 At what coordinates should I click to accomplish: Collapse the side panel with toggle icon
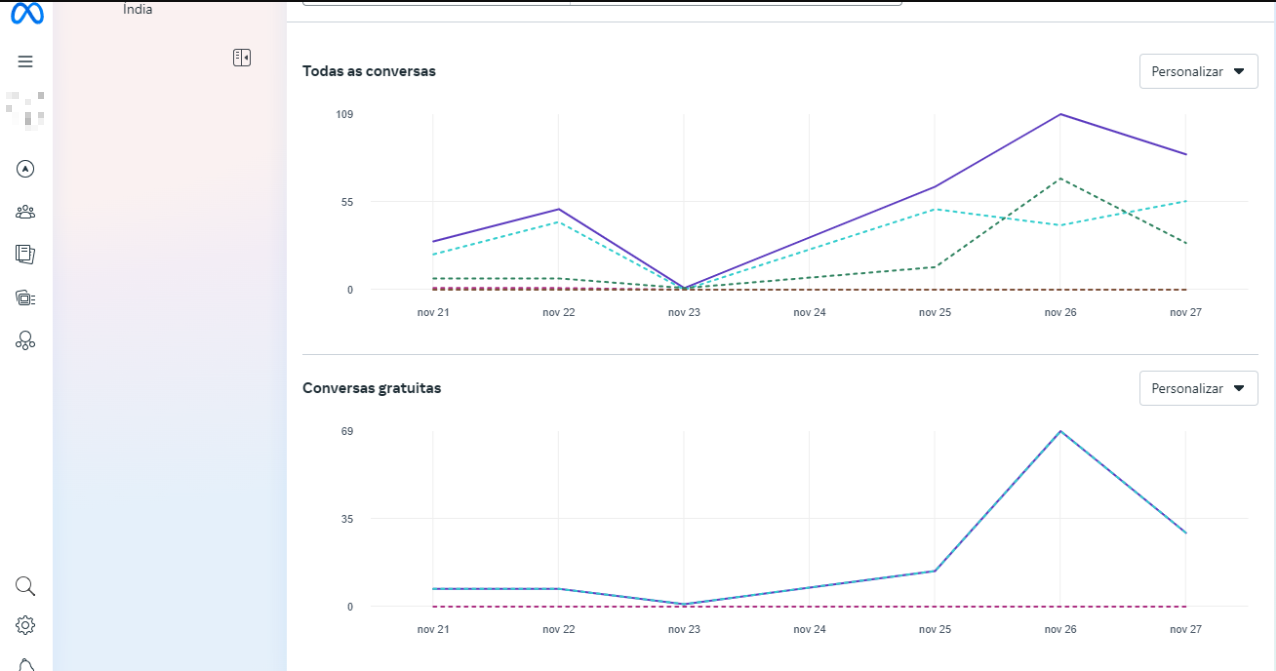tap(241, 58)
